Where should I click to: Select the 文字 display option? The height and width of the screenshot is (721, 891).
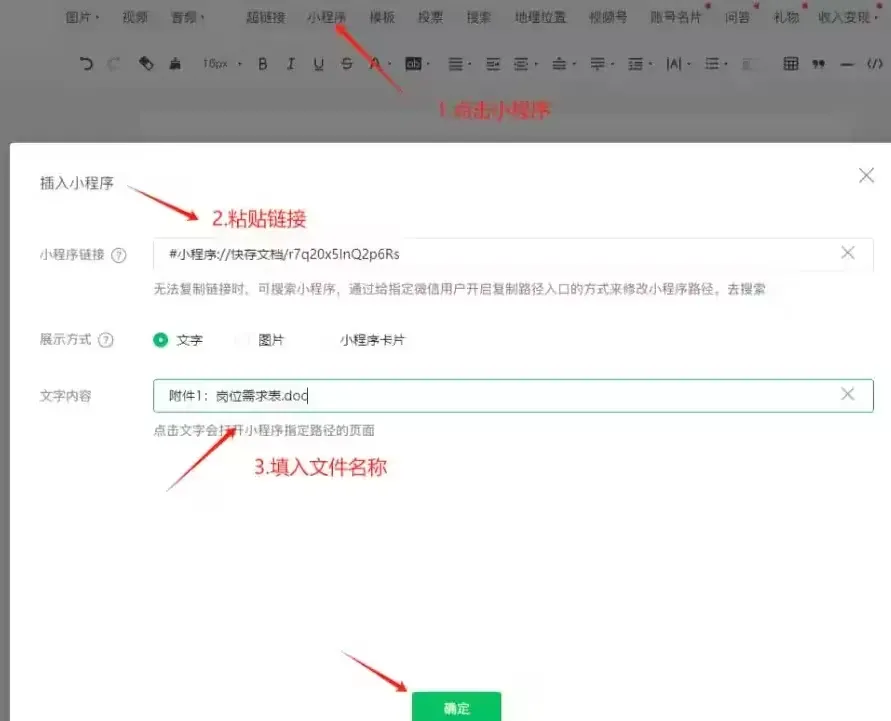tap(161, 340)
